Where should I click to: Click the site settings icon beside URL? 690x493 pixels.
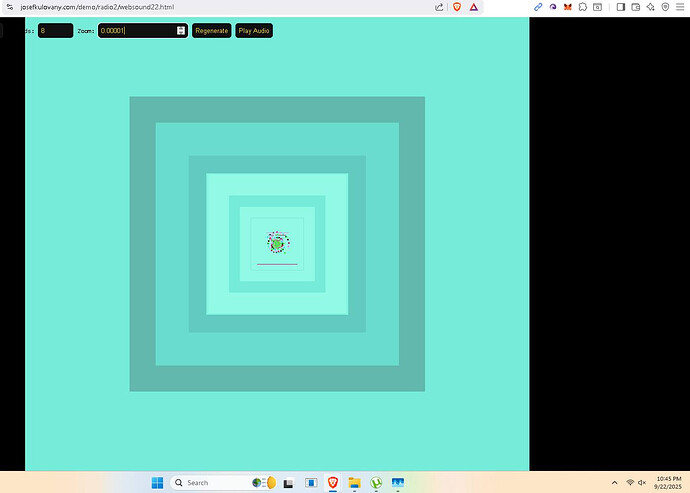(x=9, y=7)
